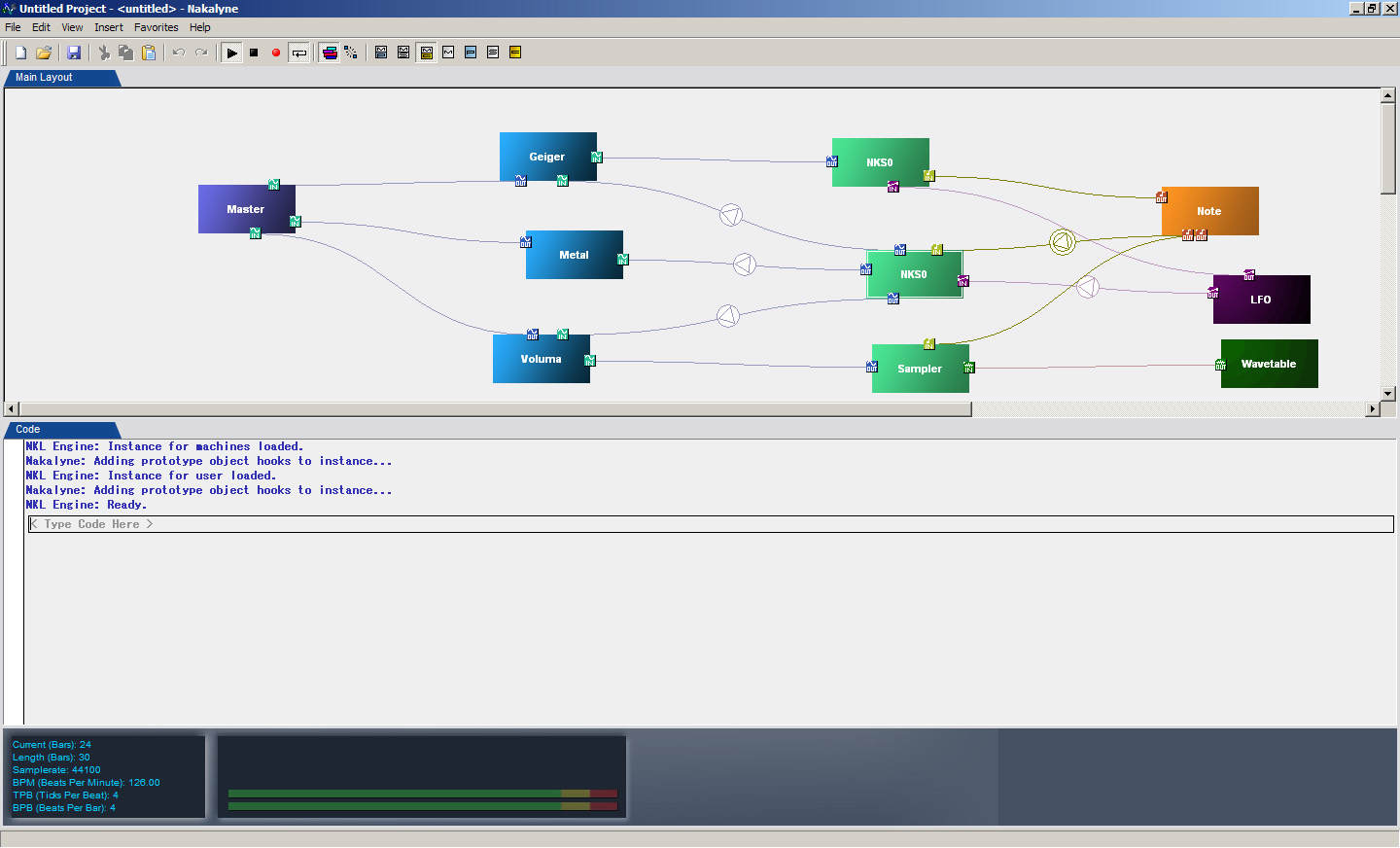1400x848 pixels.
Task: Start playback with the Play button
Action: (x=231, y=53)
